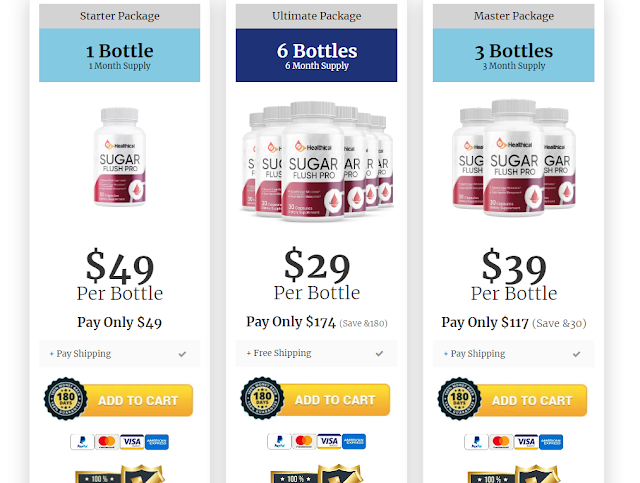This screenshot has width=640, height=483.
Task: Add the 6 Bottles package to cart
Action: [x=335, y=400]
